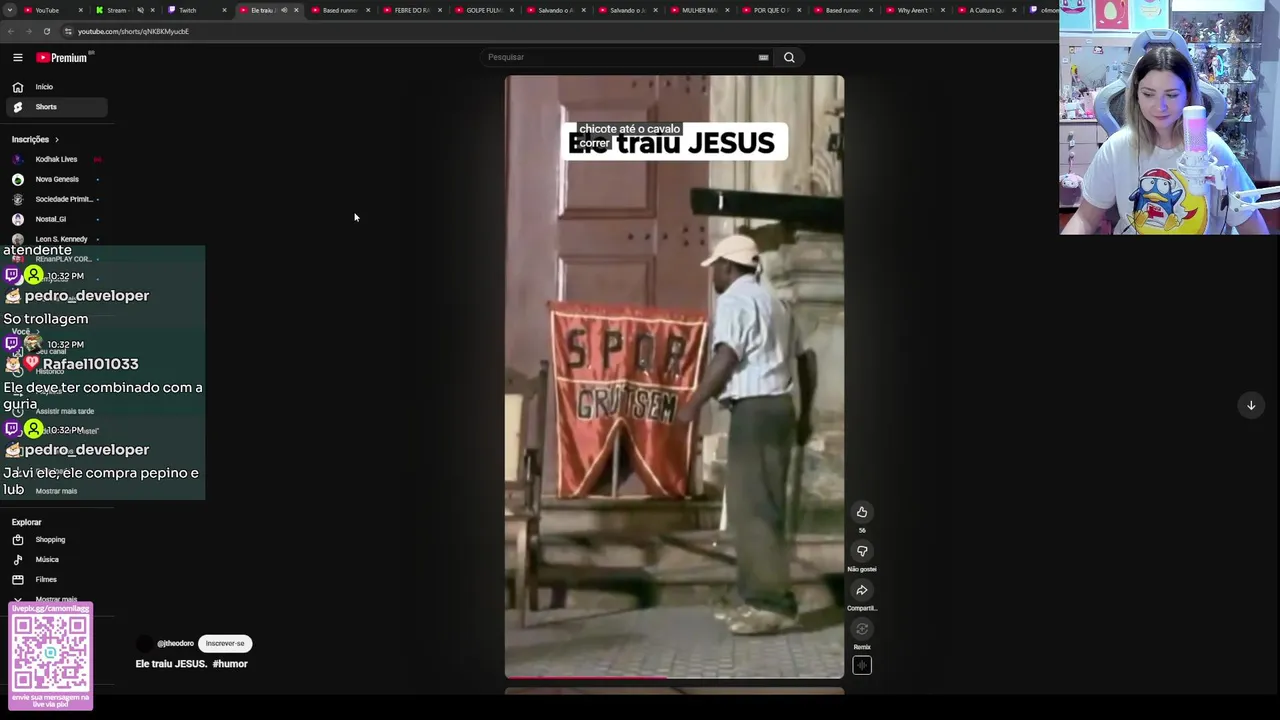The image size is (1280, 720).
Task: Open Nova Genesis subscription channel
Action: tap(56, 179)
